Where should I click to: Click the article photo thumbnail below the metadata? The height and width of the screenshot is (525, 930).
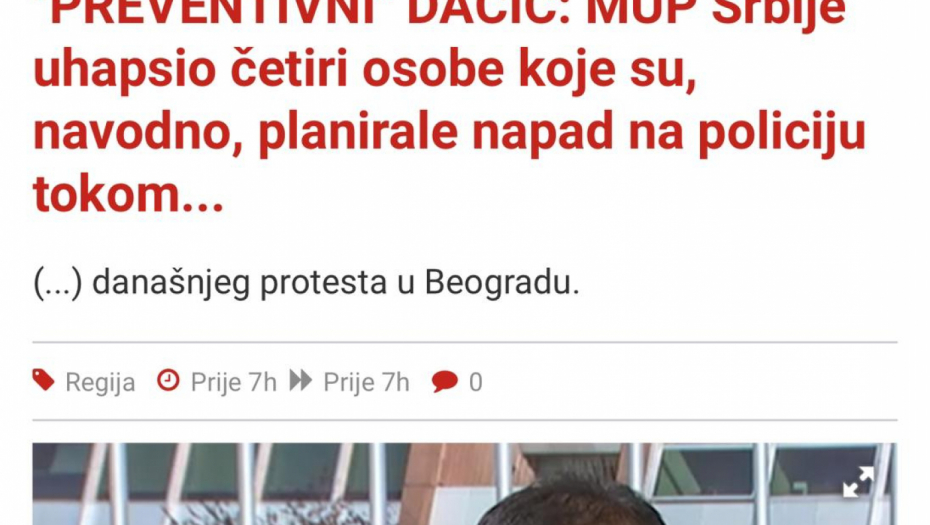click(x=464, y=483)
